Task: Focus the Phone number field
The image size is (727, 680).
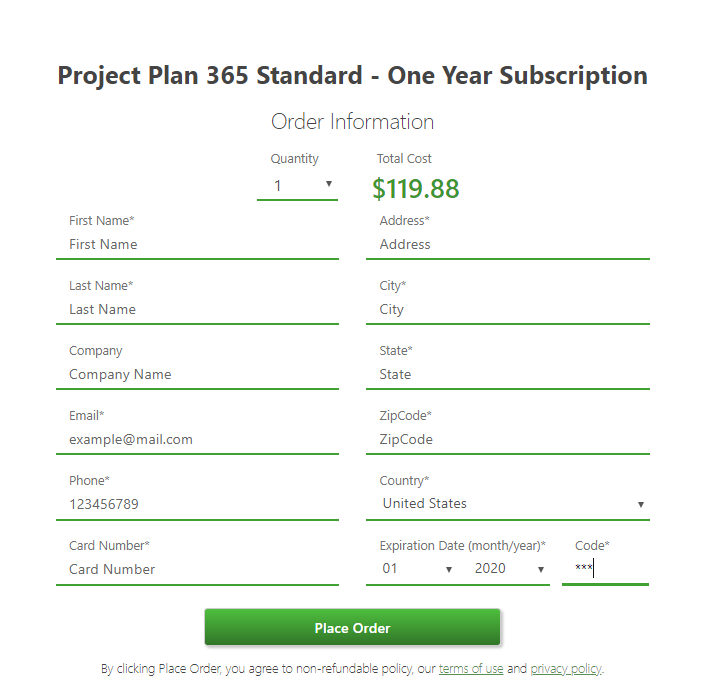Action: (197, 505)
